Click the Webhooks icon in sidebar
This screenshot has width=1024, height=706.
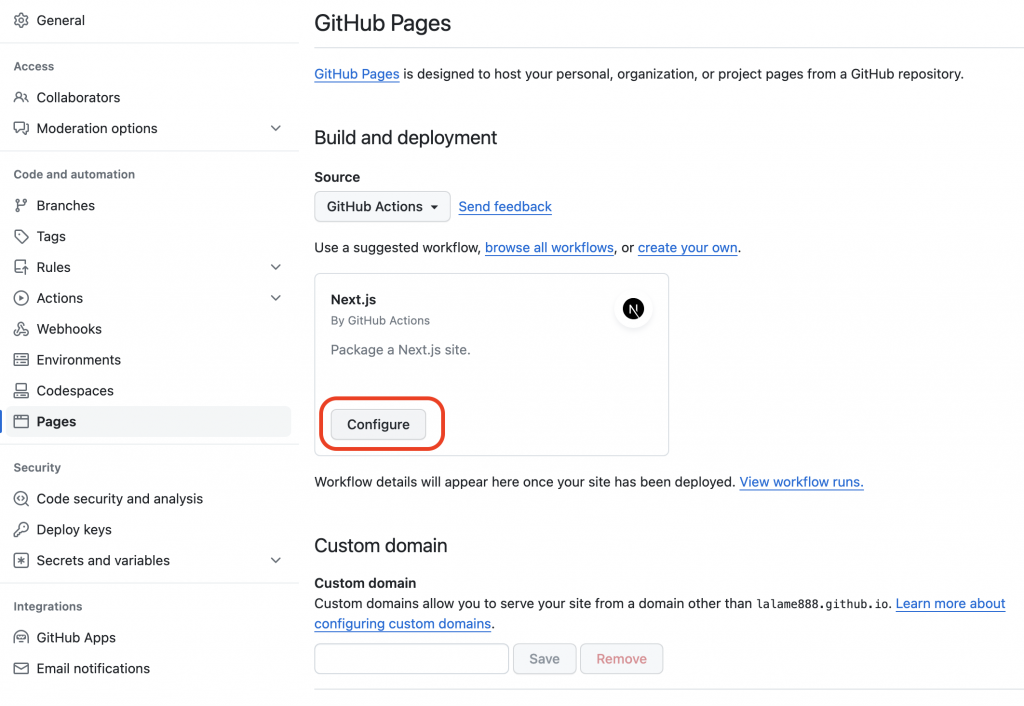(x=21, y=329)
